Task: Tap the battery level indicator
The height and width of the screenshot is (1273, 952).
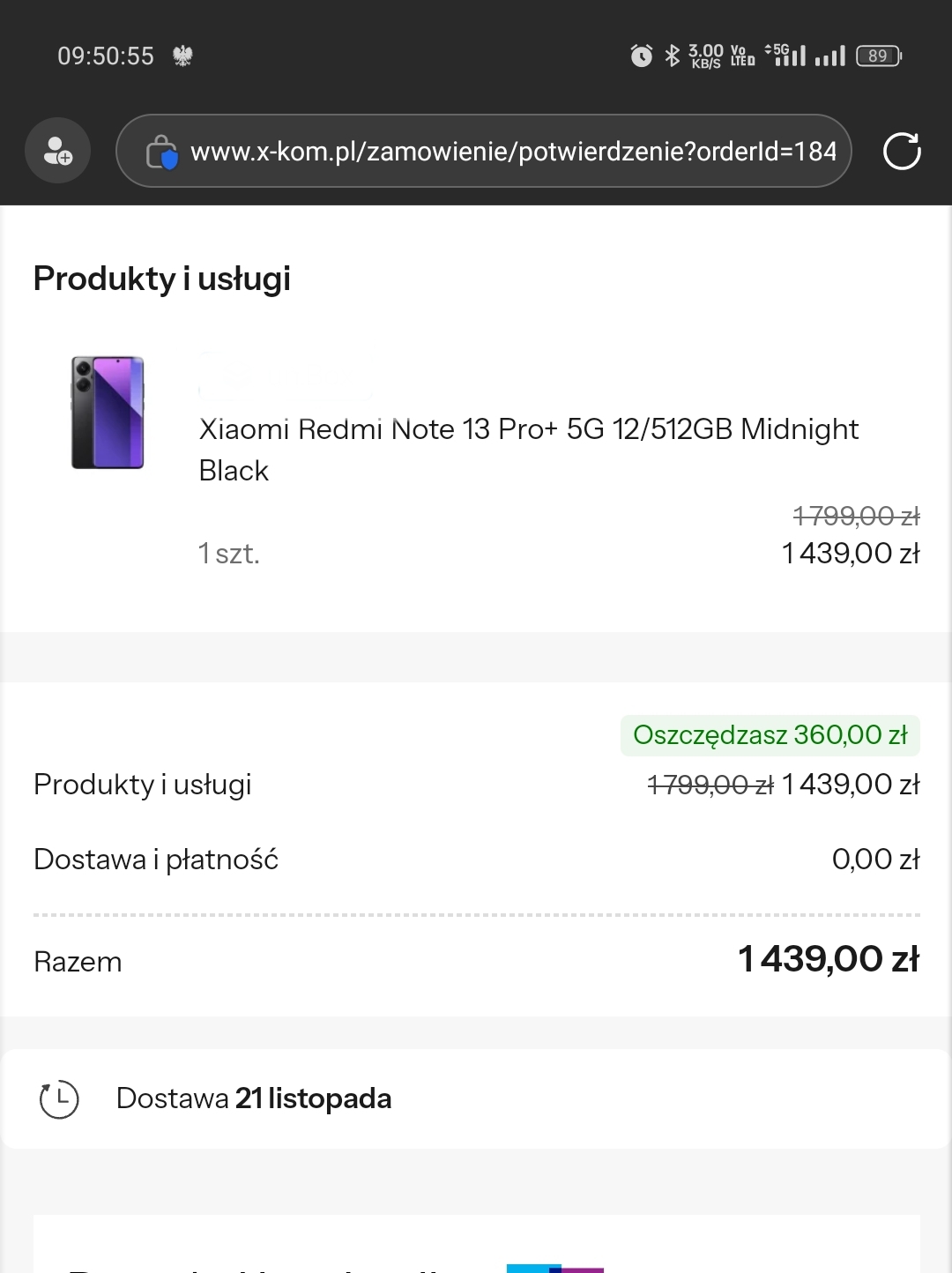Action: (x=879, y=56)
